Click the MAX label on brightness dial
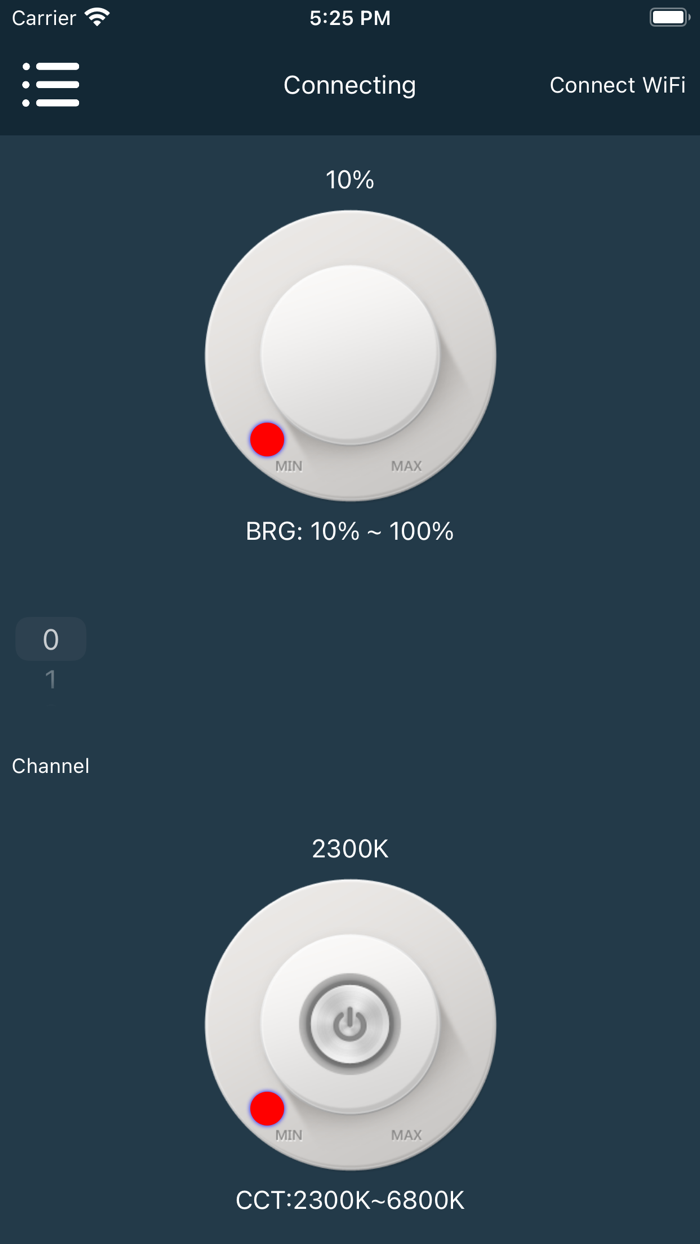700x1244 pixels. [406, 466]
